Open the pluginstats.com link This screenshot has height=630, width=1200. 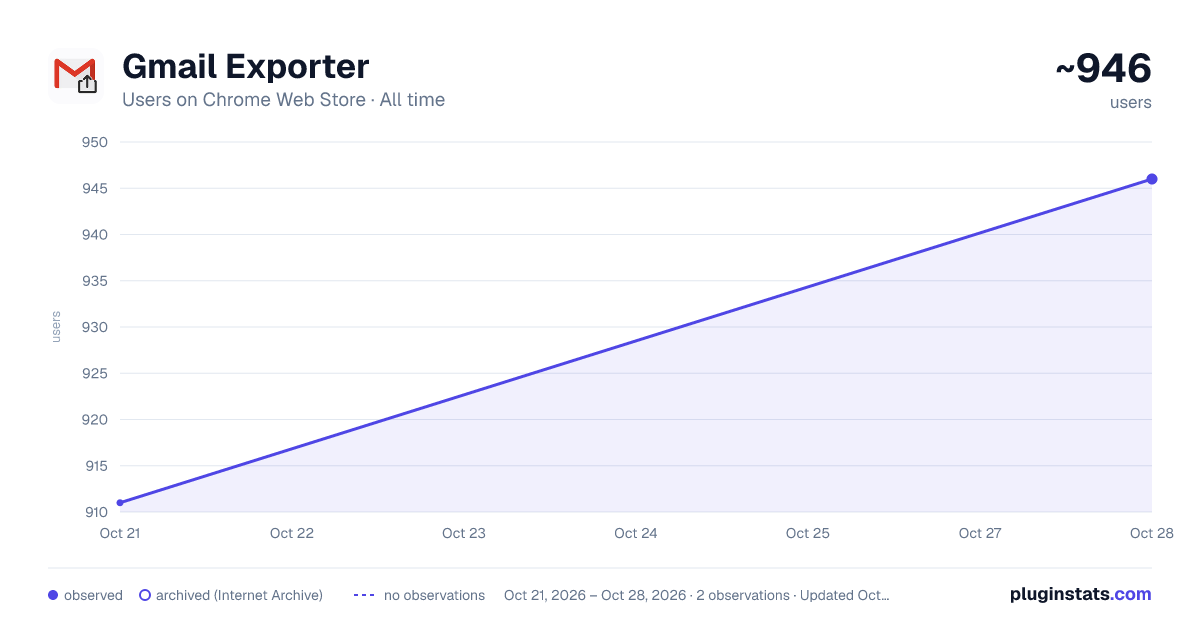pos(1080,594)
